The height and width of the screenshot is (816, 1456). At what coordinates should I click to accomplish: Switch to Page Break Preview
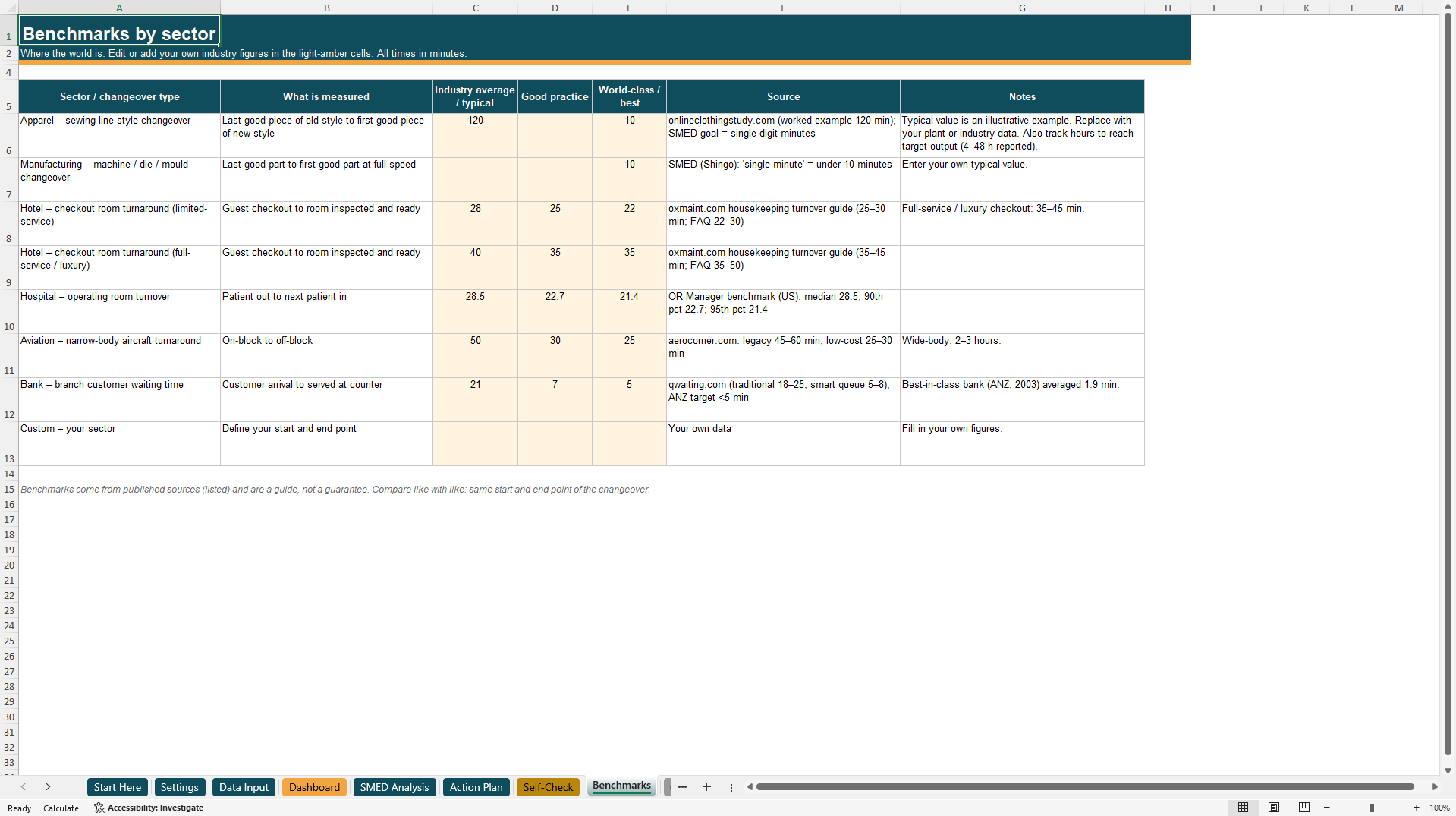coord(1304,808)
